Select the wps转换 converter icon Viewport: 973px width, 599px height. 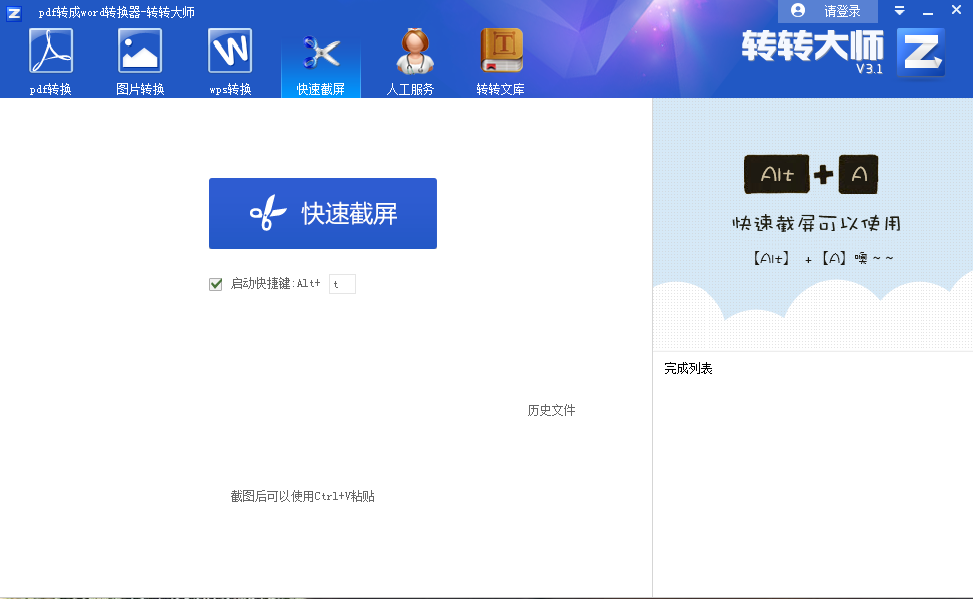pos(229,58)
